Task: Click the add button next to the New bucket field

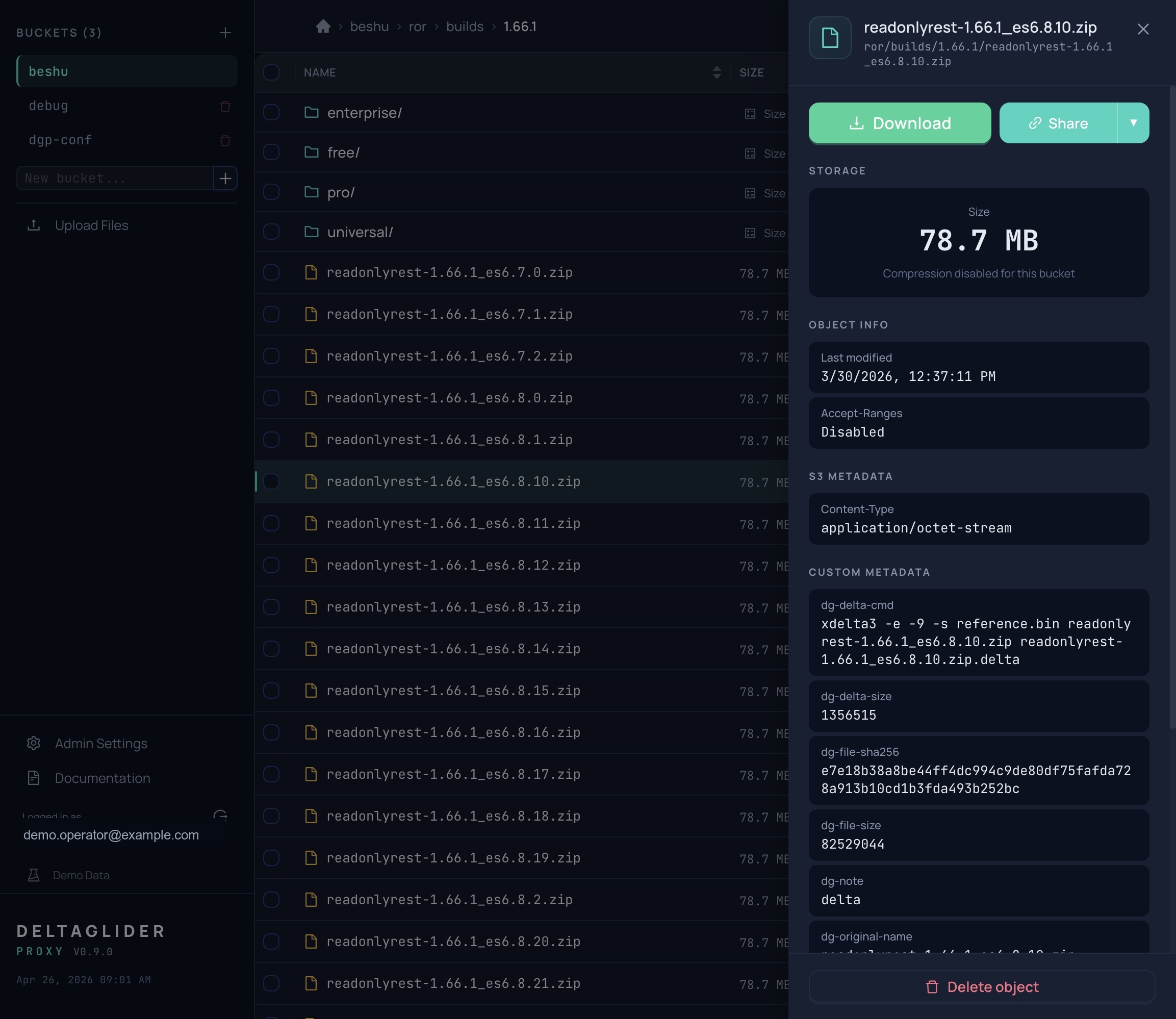Action: click(x=225, y=179)
